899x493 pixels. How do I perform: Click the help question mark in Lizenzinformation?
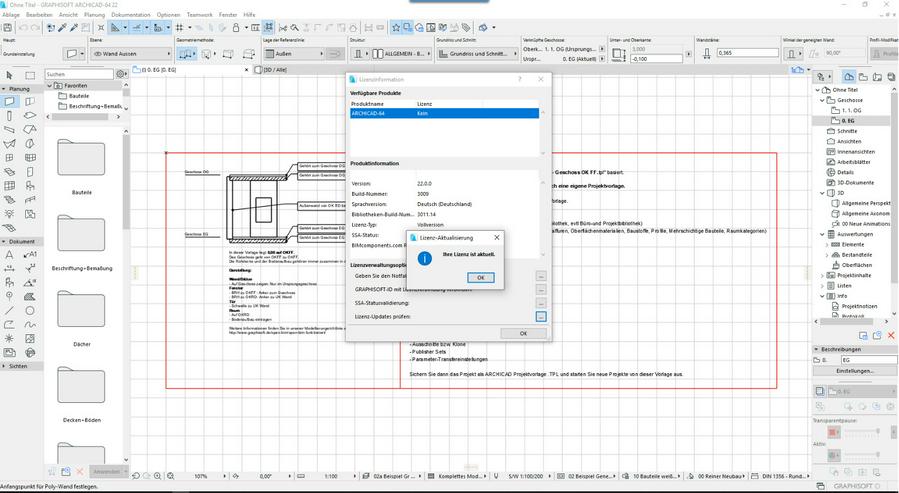[520, 79]
